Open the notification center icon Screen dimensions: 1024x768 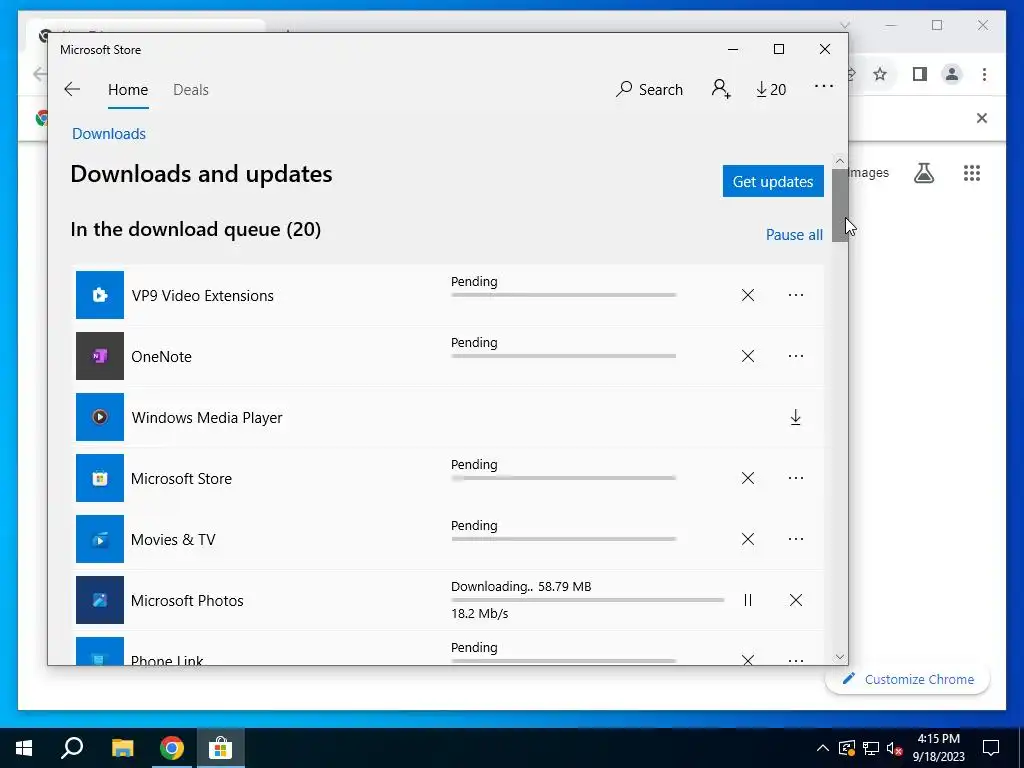(x=991, y=748)
